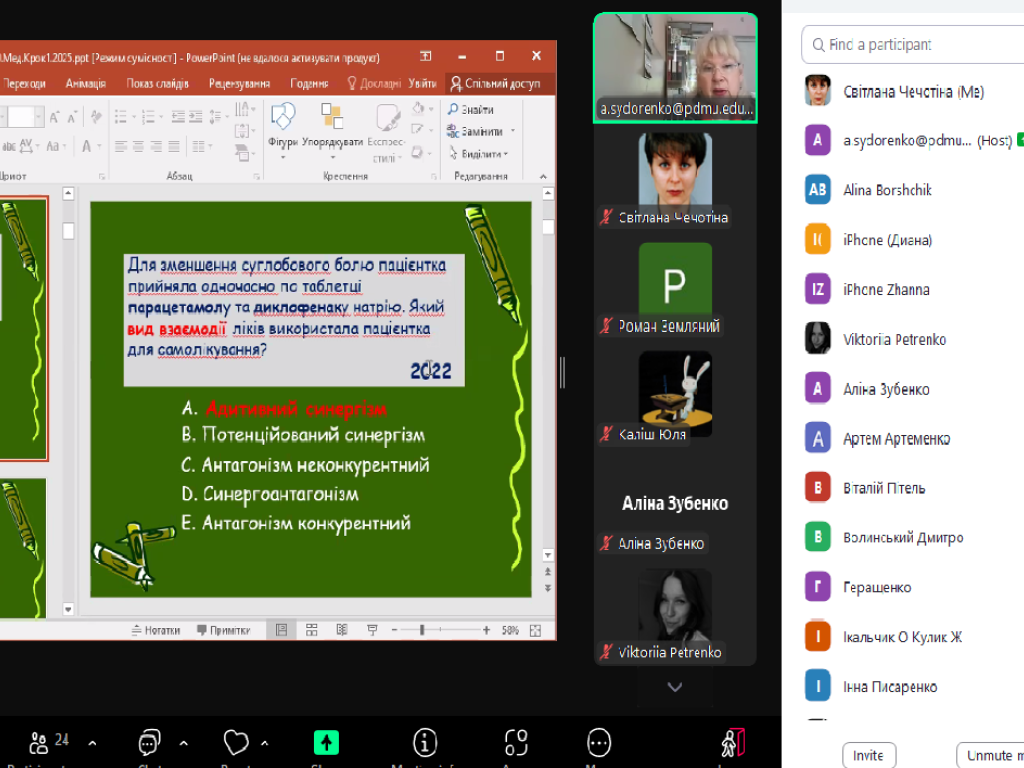Expand the caret next to Chat
This screenshot has width=1024, height=768.
184,743
